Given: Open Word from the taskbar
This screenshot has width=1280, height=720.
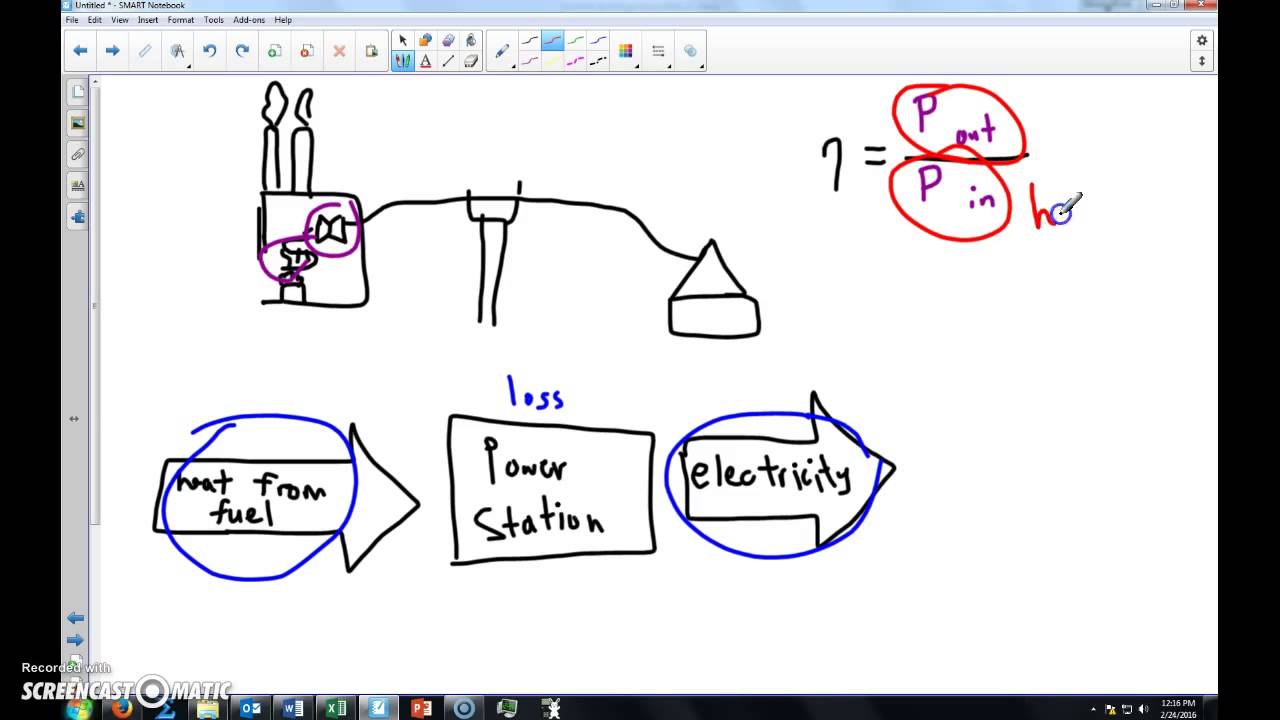Looking at the screenshot, I should (x=294, y=708).
